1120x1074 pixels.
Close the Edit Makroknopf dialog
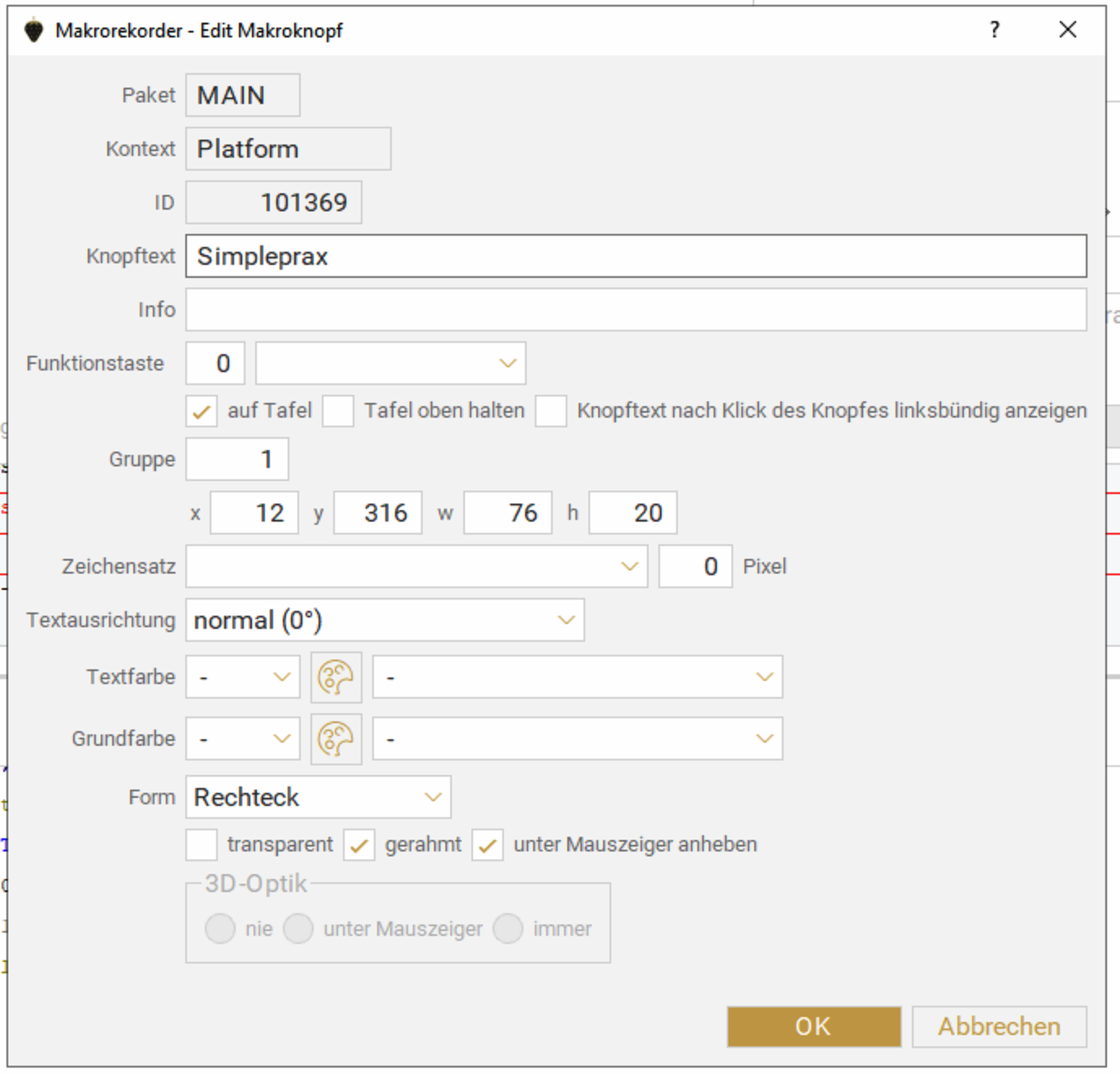(x=1067, y=30)
